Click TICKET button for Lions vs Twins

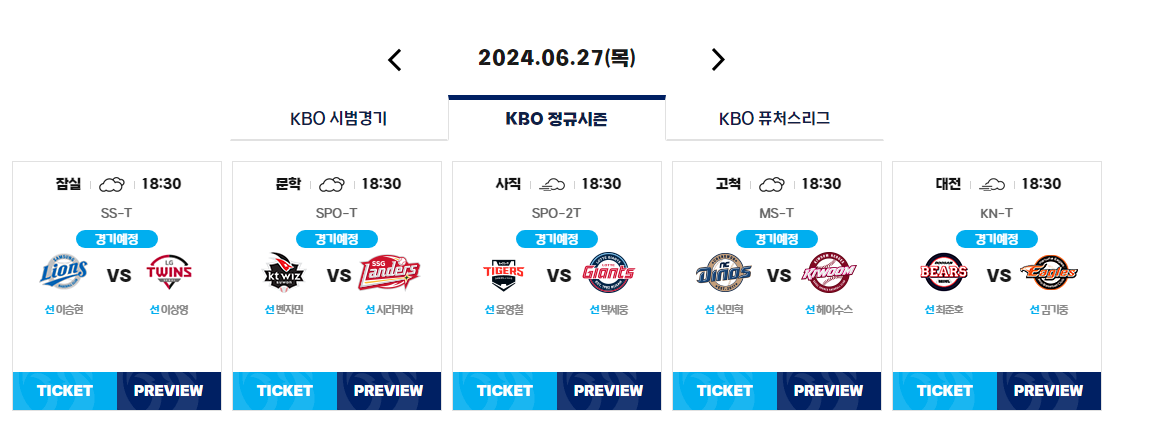65,391
